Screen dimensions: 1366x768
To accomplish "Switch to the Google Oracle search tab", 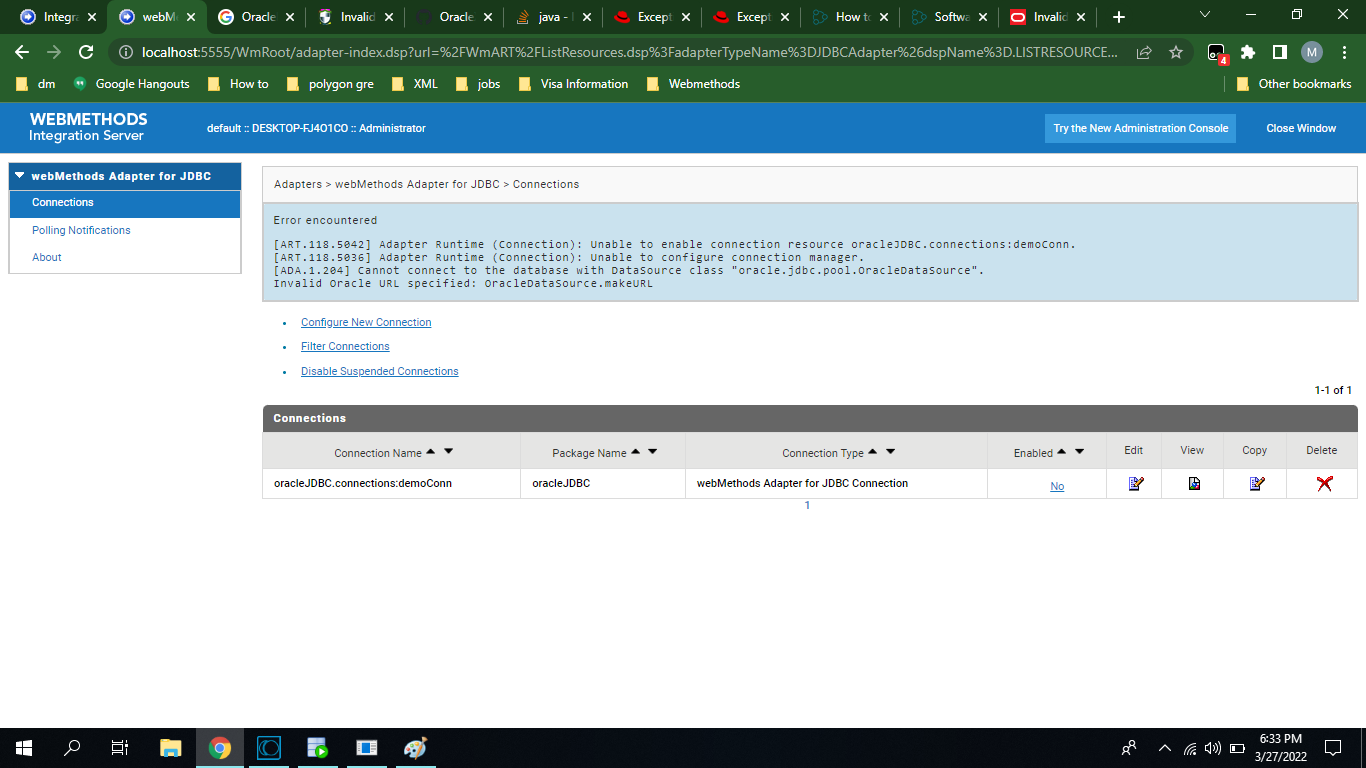I will [x=255, y=17].
